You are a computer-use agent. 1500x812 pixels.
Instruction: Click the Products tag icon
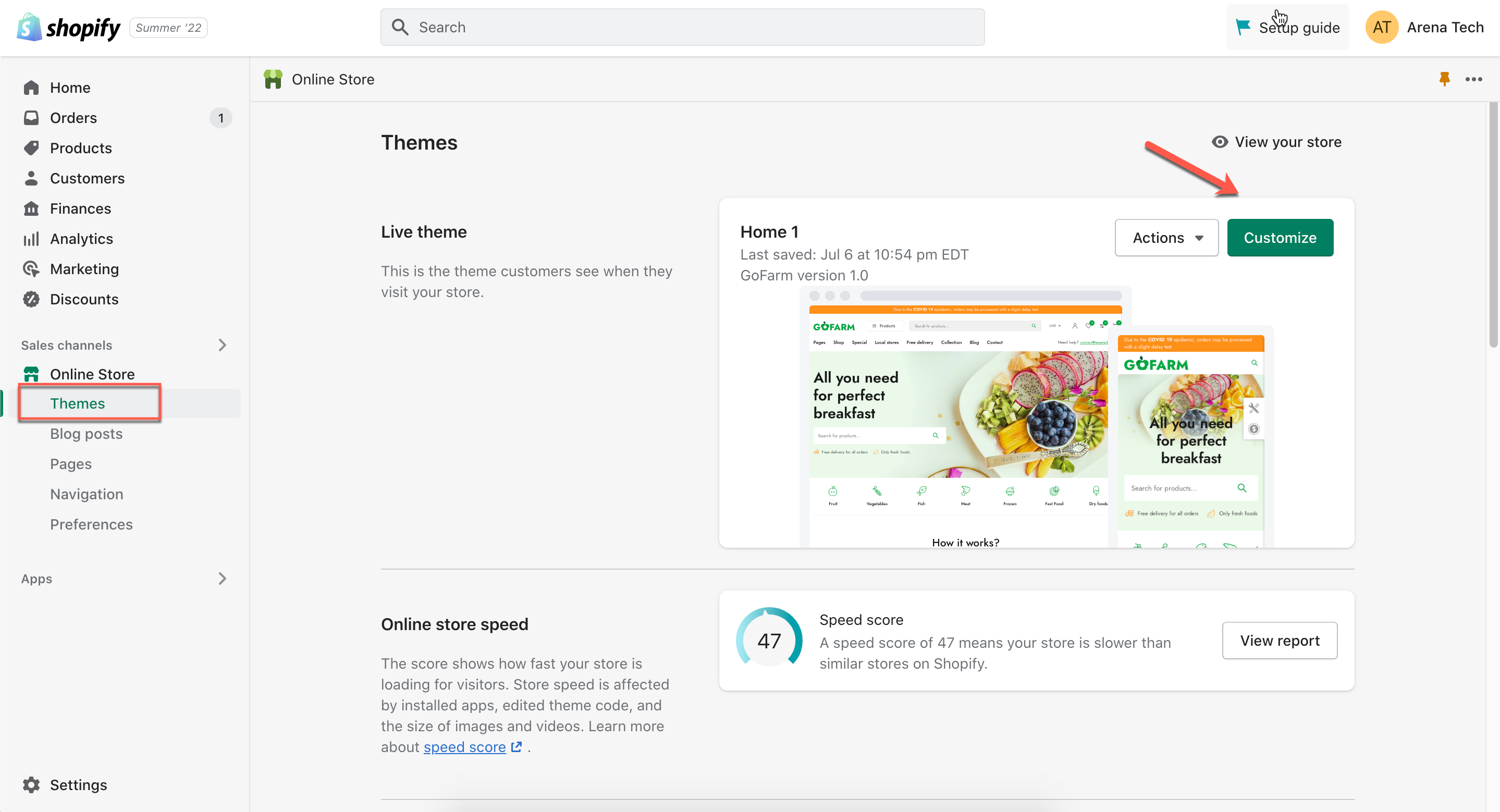click(31, 148)
